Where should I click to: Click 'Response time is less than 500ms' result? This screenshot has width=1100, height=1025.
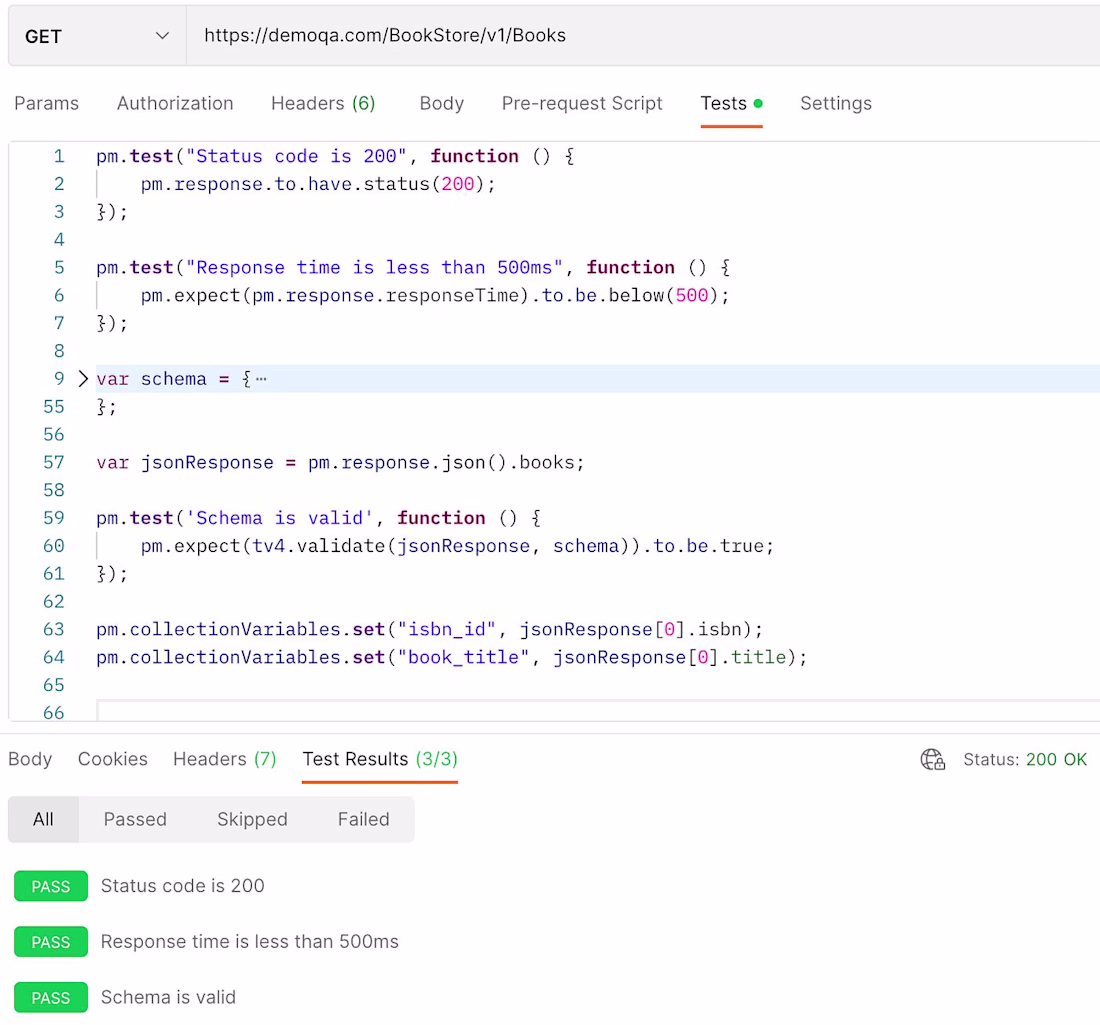(250, 942)
